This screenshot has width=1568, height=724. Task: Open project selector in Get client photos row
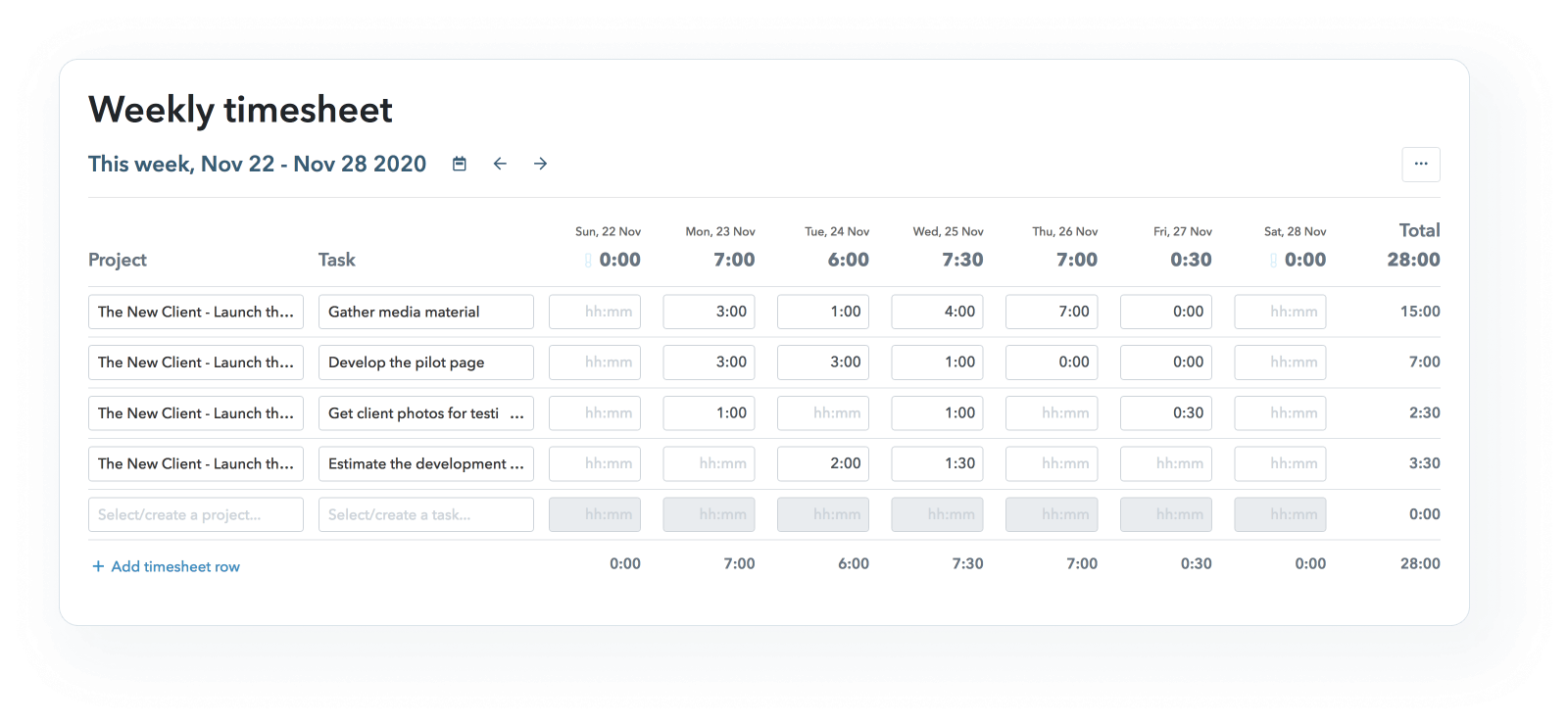[196, 413]
